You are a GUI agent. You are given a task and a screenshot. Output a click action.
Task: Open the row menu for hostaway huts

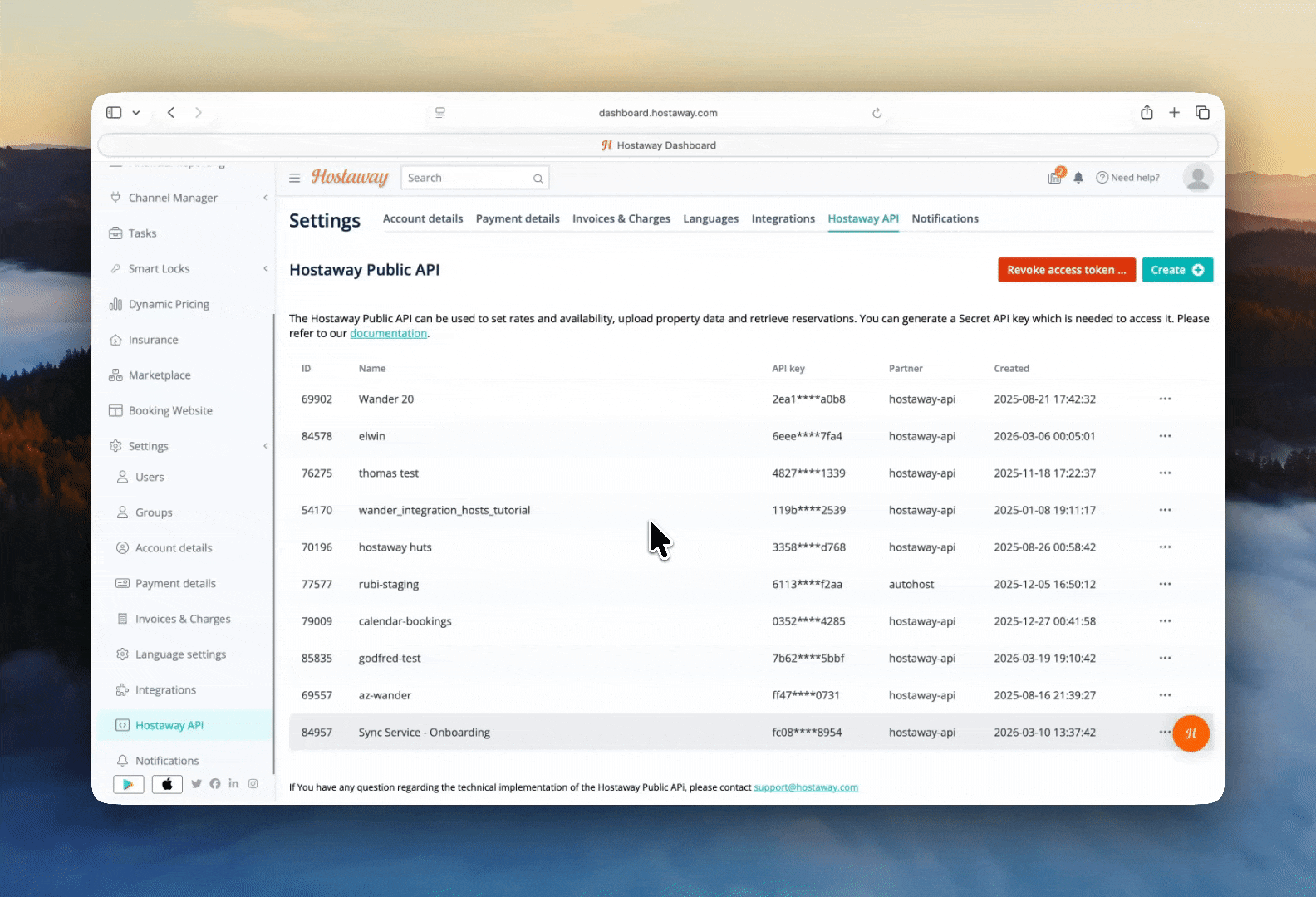(1165, 547)
